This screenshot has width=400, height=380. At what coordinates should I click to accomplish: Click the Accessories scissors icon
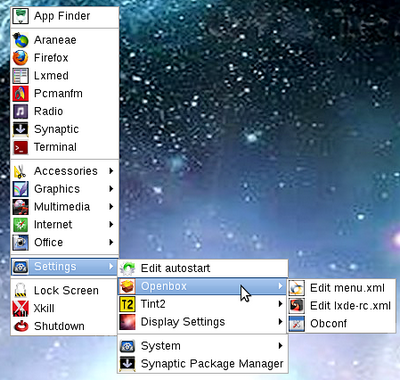pos(20,171)
